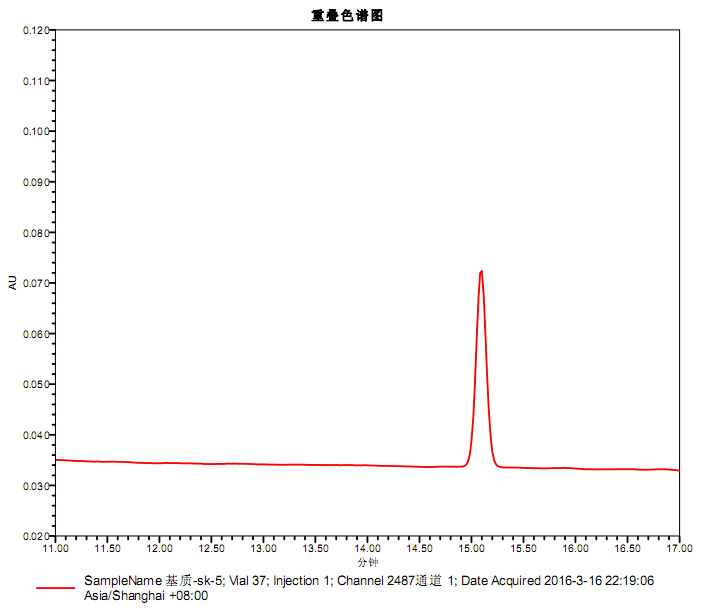Click y-axis value 0.040
This screenshot has height=610, width=703.
tap(36, 435)
